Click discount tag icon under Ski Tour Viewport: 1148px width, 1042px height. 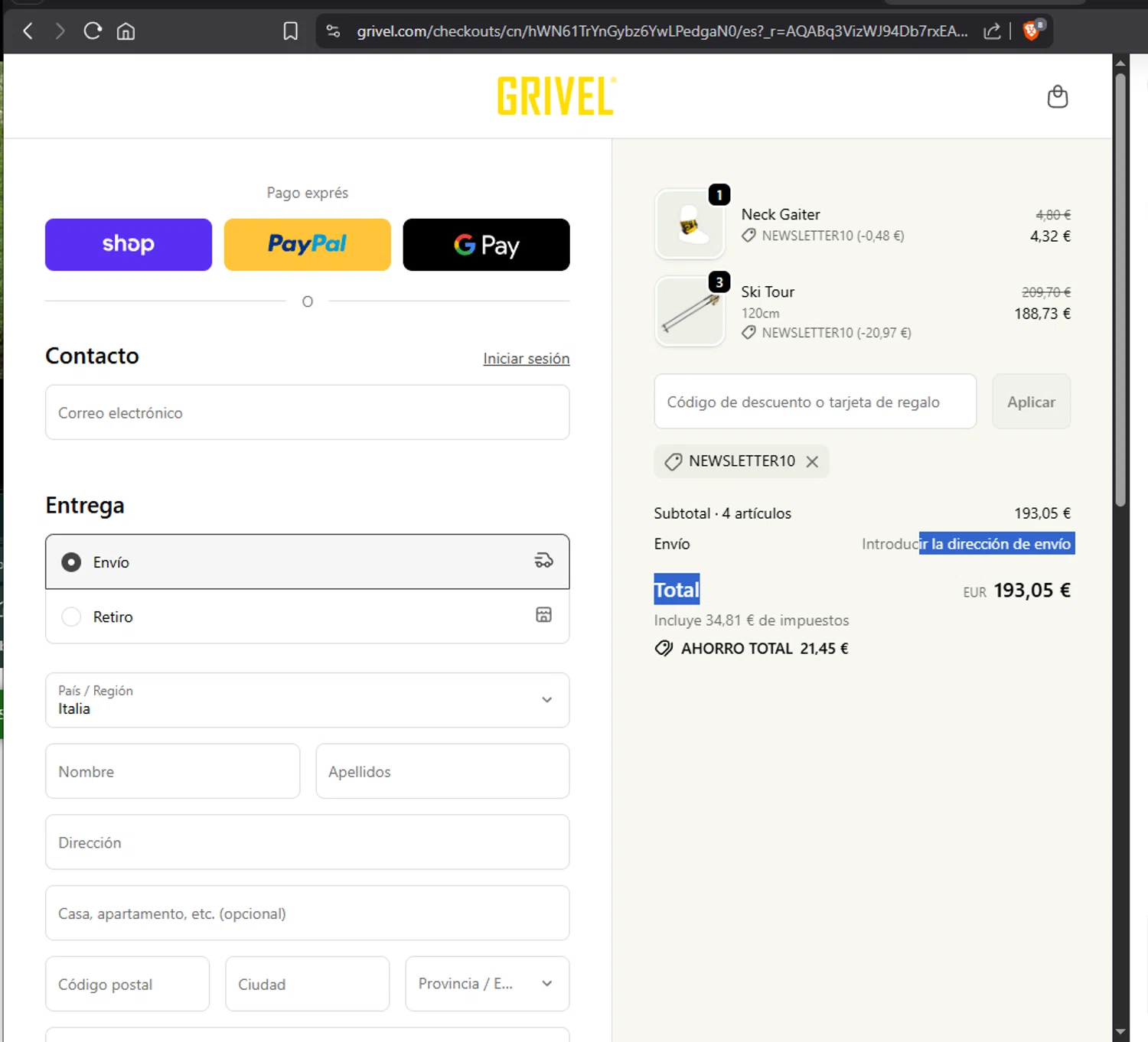coord(748,333)
